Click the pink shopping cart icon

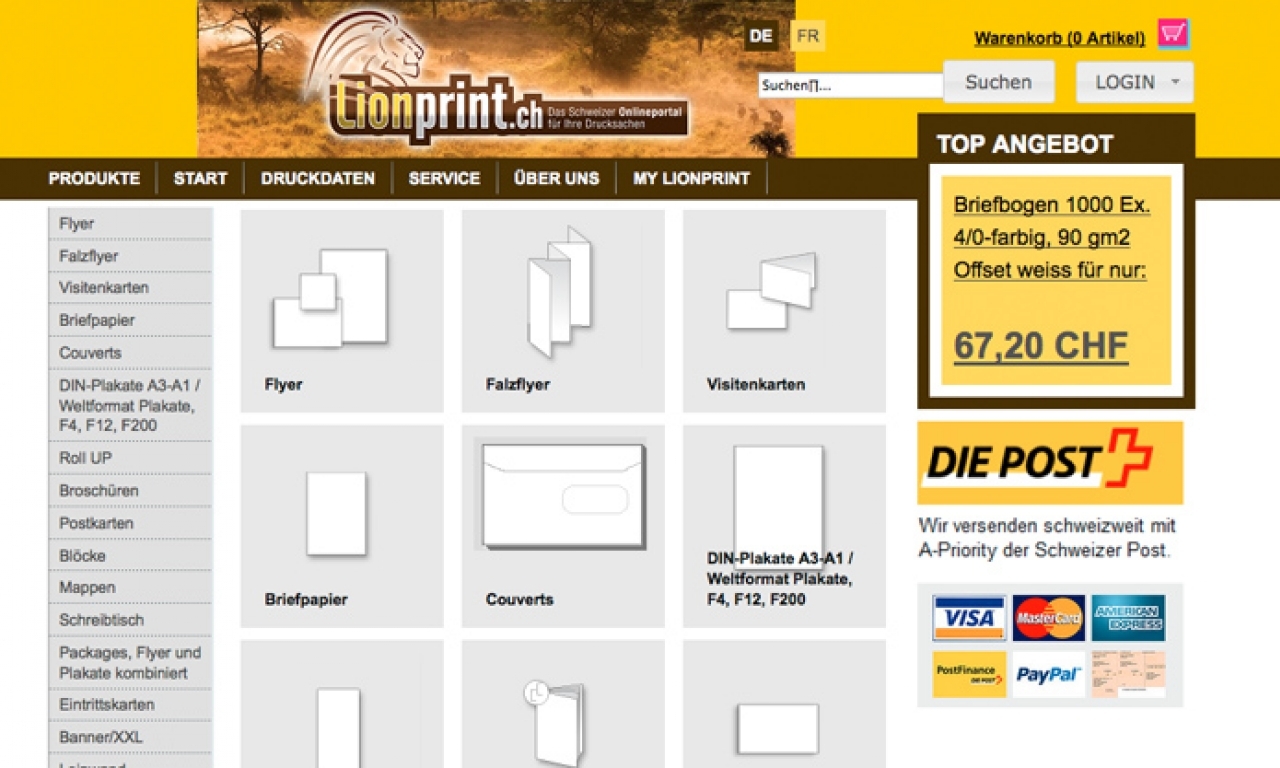[1173, 34]
